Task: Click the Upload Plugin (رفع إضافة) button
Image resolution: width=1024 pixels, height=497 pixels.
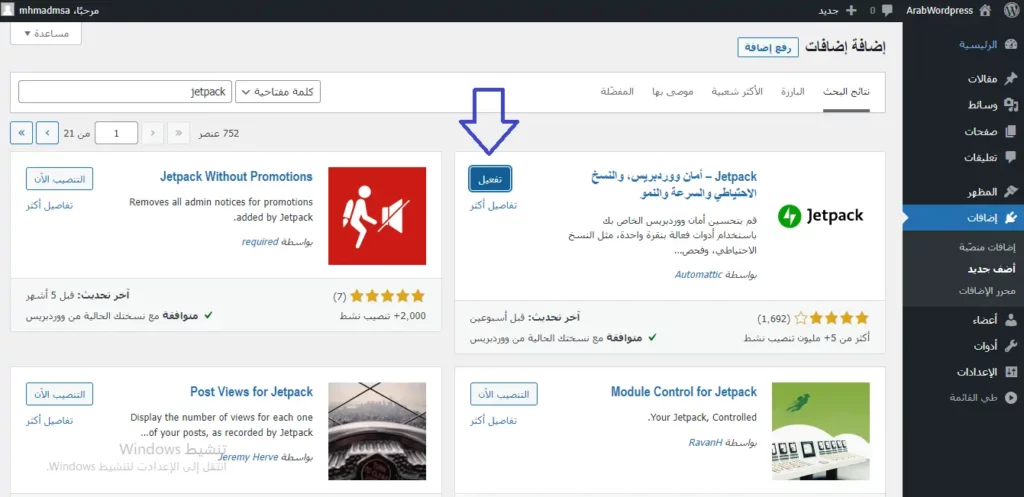Action: 767,47
